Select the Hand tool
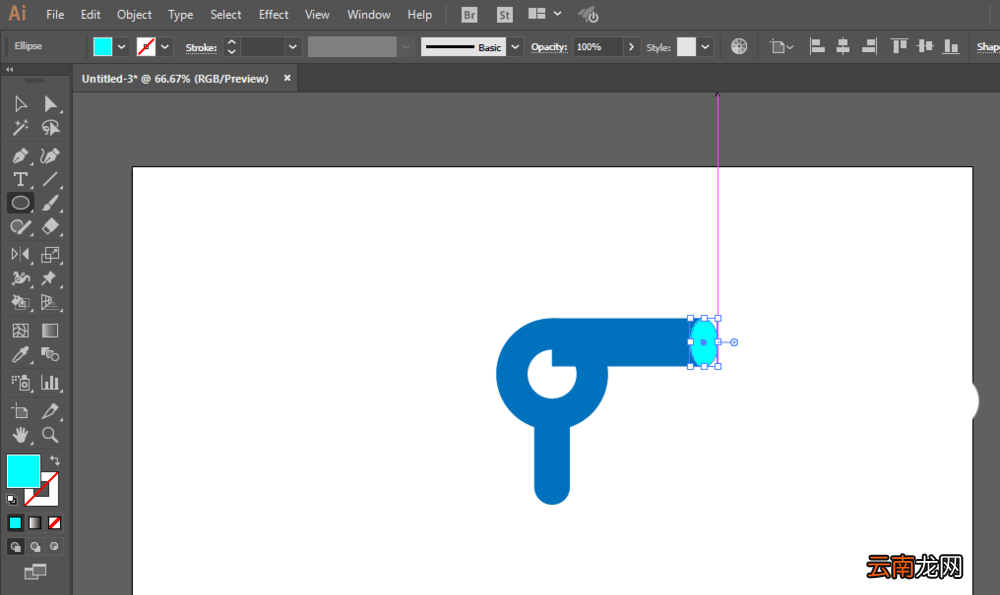The width and height of the screenshot is (1000, 595). pyautogui.click(x=20, y=435)
